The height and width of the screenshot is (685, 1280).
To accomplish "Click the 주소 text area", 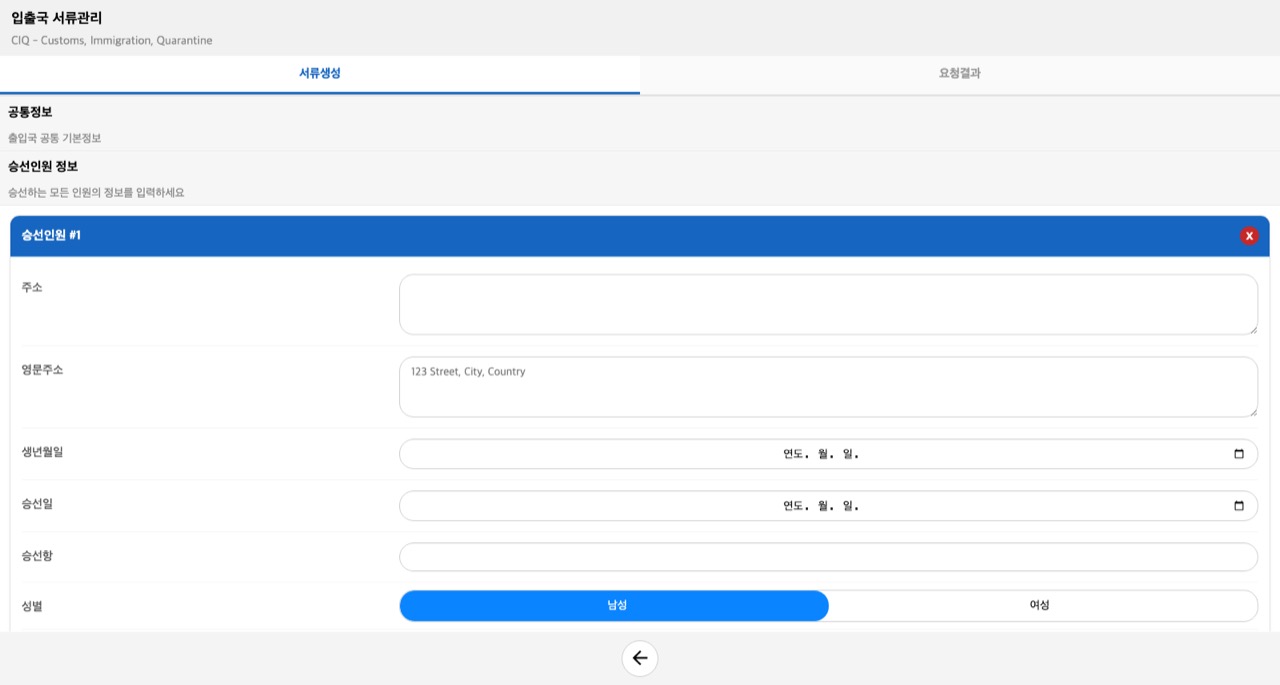I will tap(828, 305).
